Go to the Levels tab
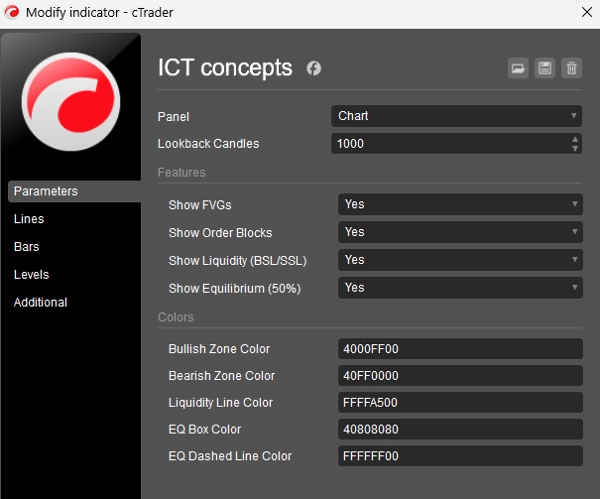The image size is (600, 499). click(31, 275)
